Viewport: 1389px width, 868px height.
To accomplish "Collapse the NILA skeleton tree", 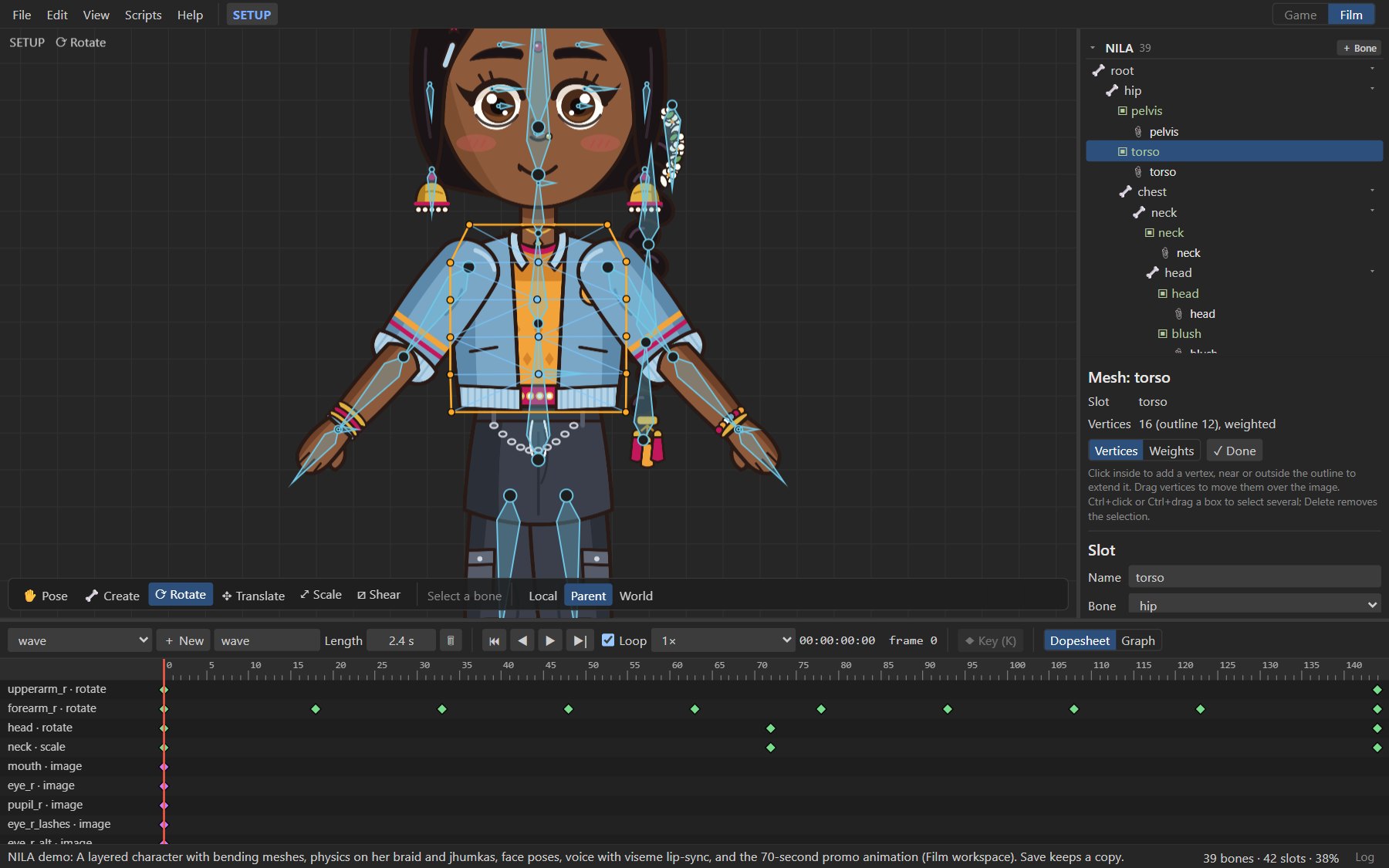I will pos(1093,48).
